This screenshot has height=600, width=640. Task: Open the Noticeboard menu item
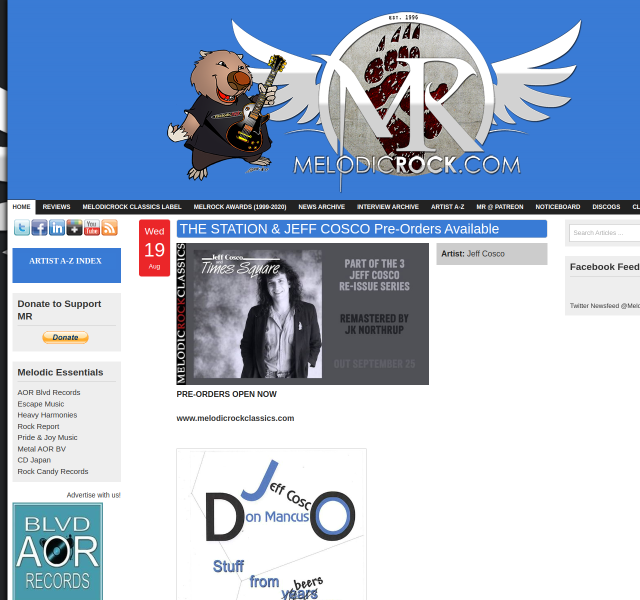558,207
